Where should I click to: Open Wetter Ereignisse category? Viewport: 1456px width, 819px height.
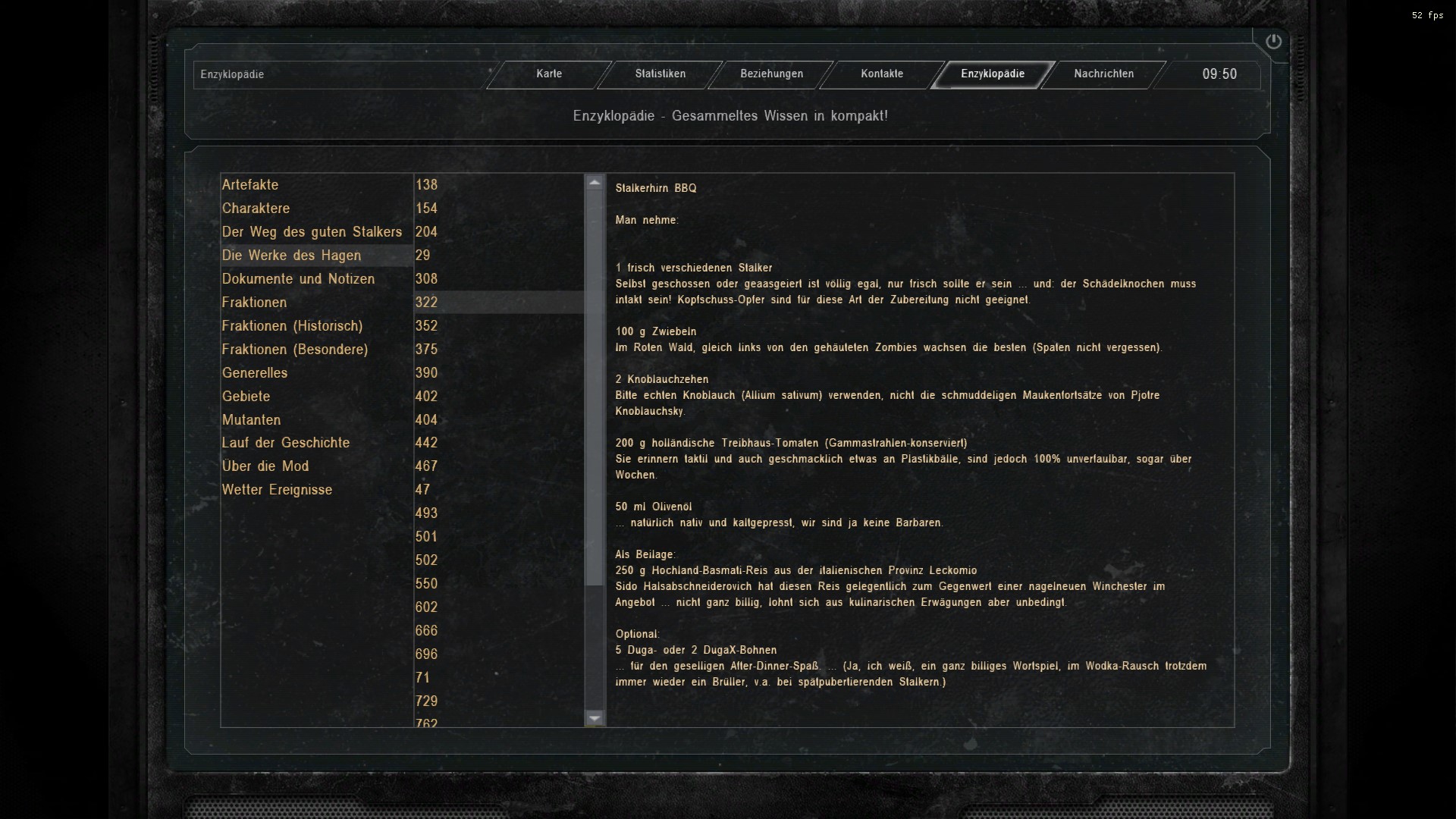tap(277, 490)
